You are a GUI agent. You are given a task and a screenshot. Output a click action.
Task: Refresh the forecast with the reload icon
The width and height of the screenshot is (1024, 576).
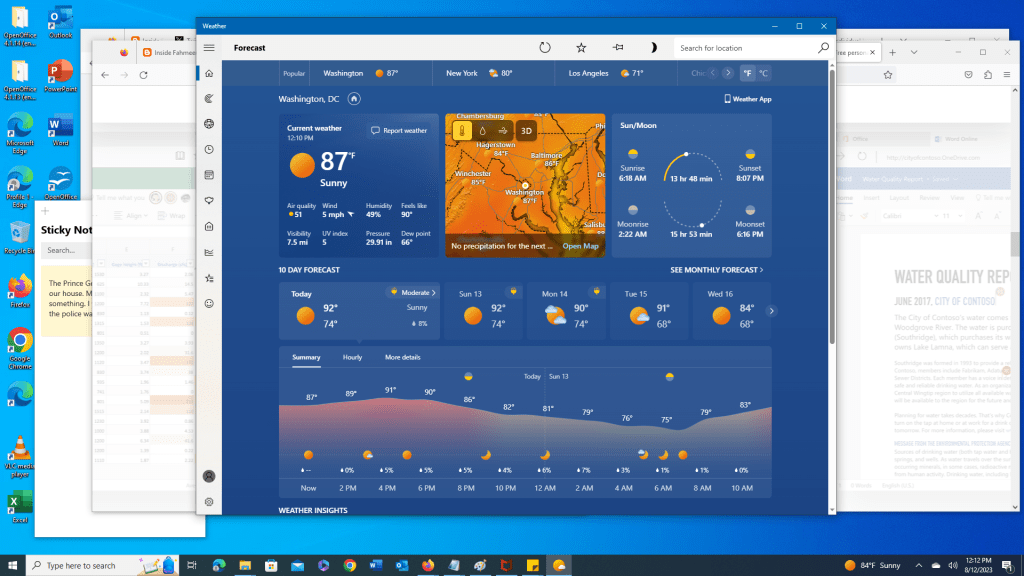545,46
